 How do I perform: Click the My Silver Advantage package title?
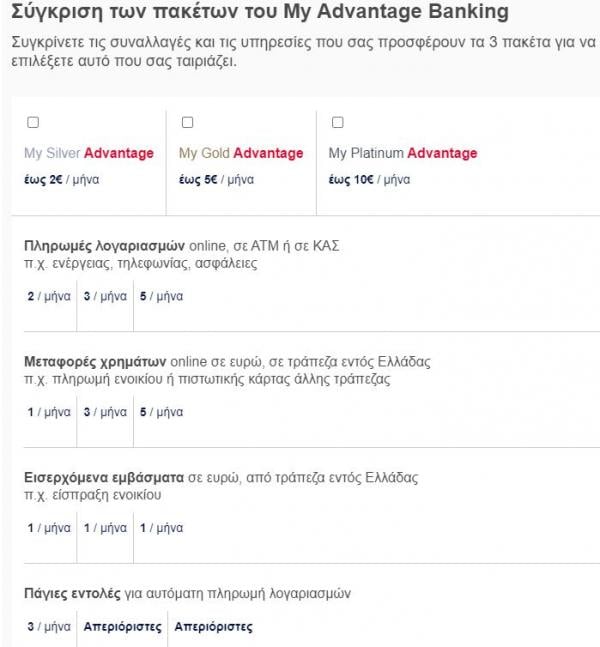[89, 153]
